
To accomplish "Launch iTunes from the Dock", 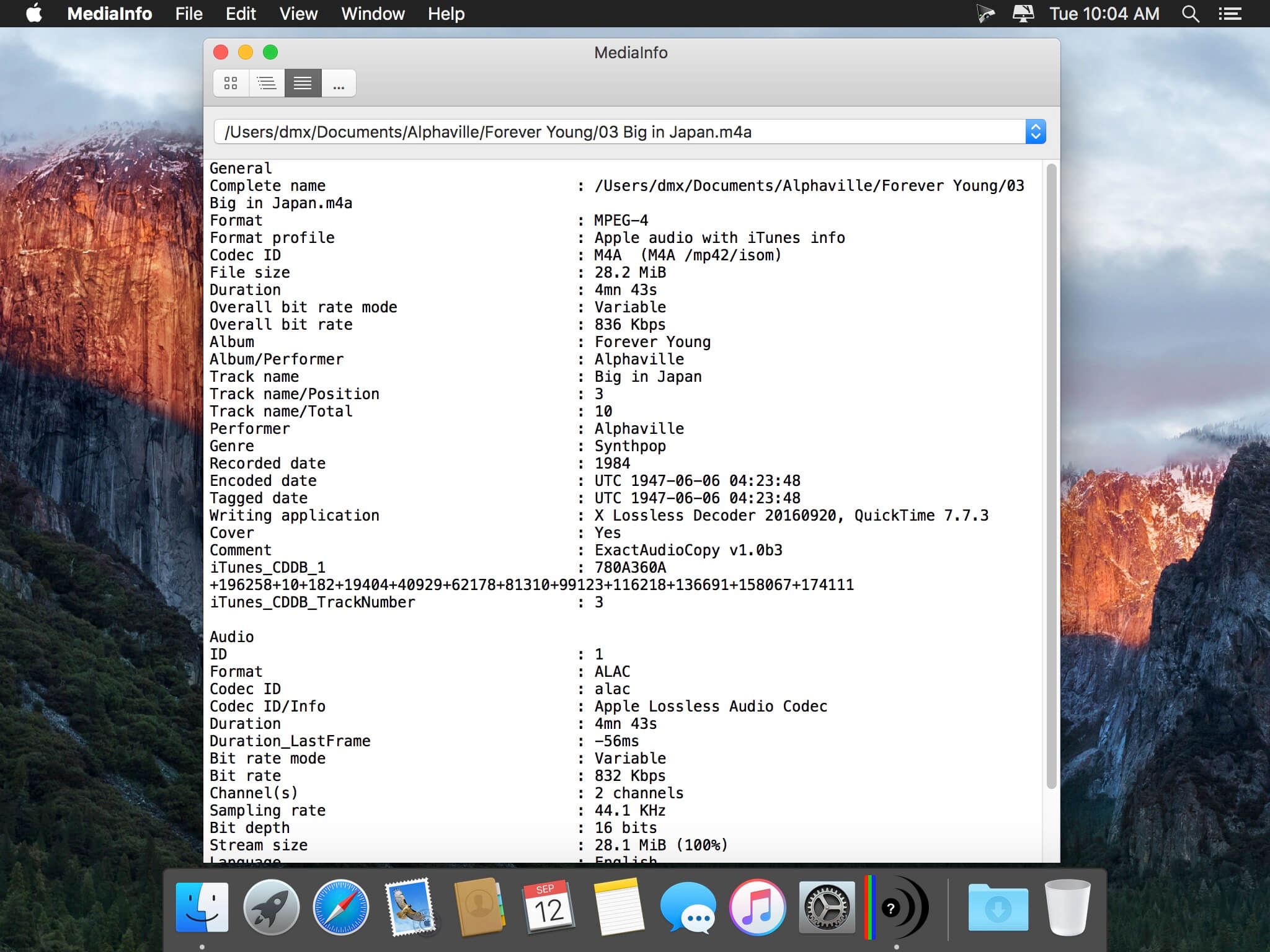I will point(759,907).
